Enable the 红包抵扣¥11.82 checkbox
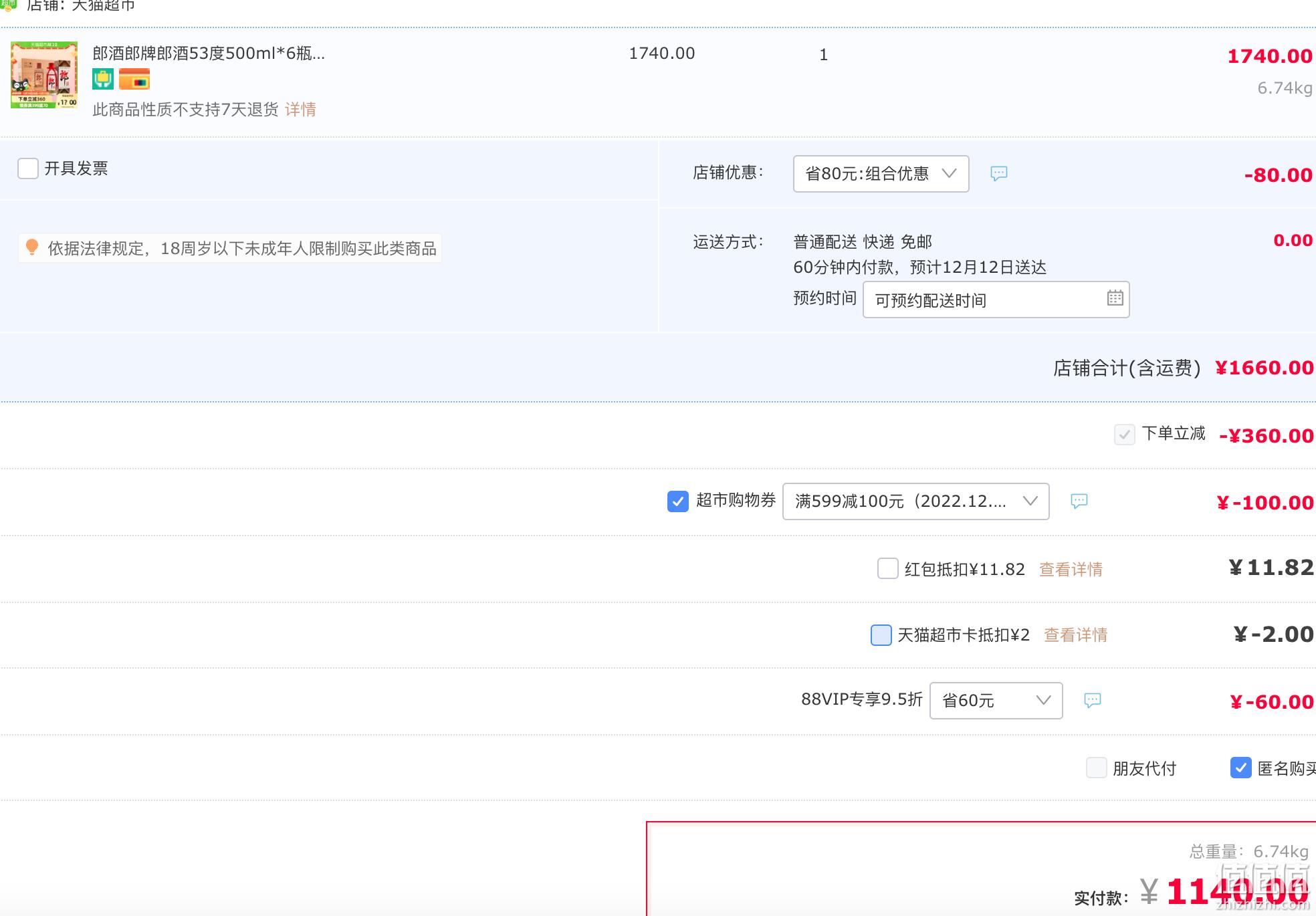This screenshot has height=916, width=1316. tap(888, 568)
